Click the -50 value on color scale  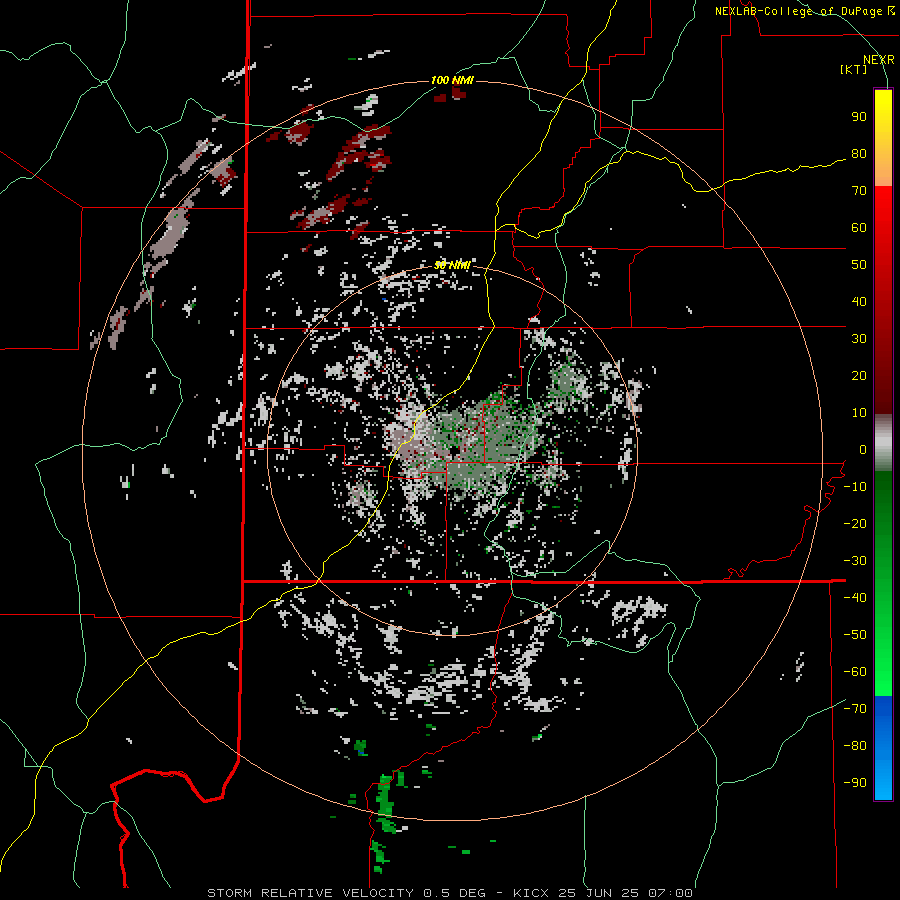pos(855,634)
